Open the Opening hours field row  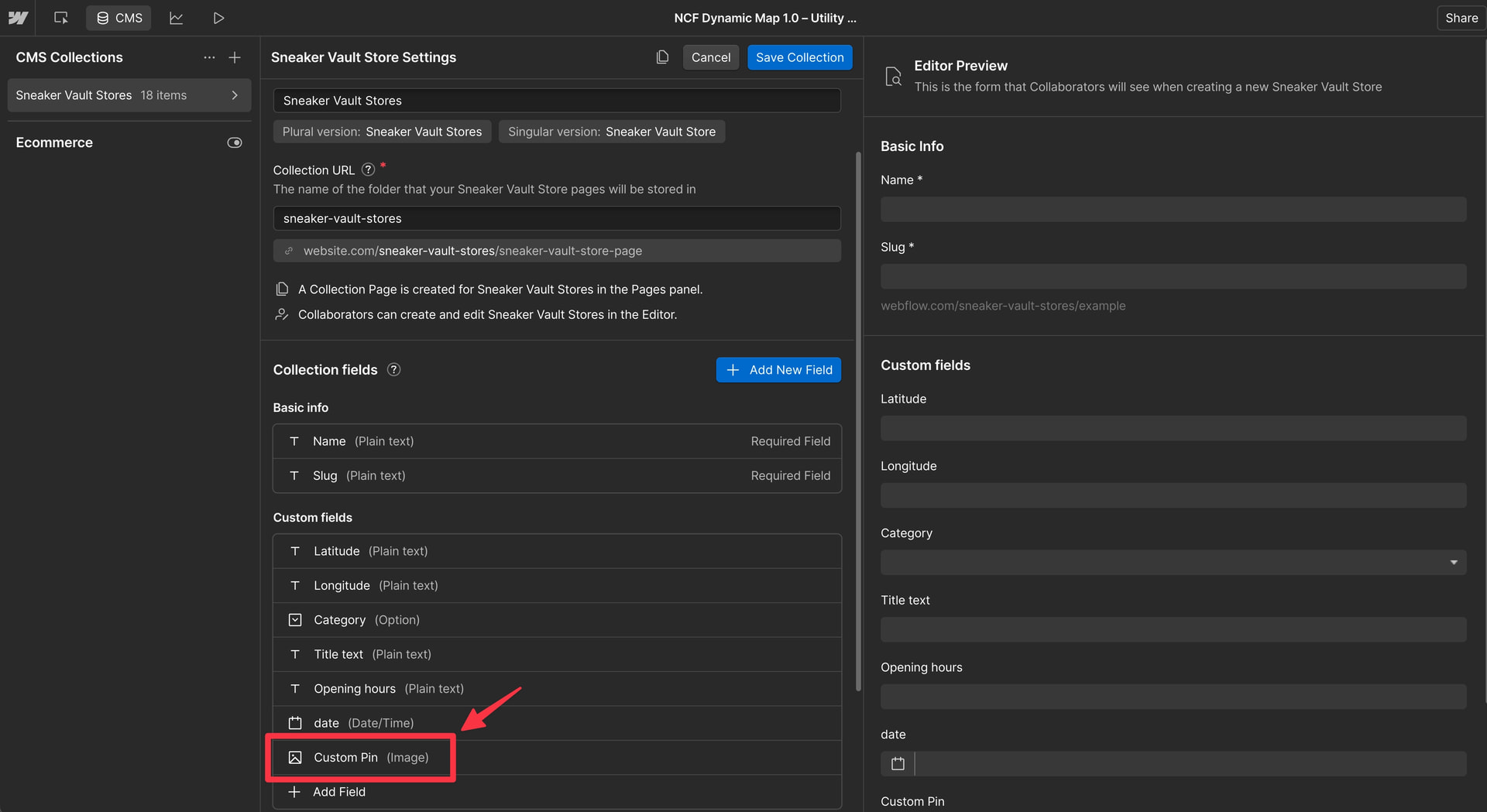point(557,688)
